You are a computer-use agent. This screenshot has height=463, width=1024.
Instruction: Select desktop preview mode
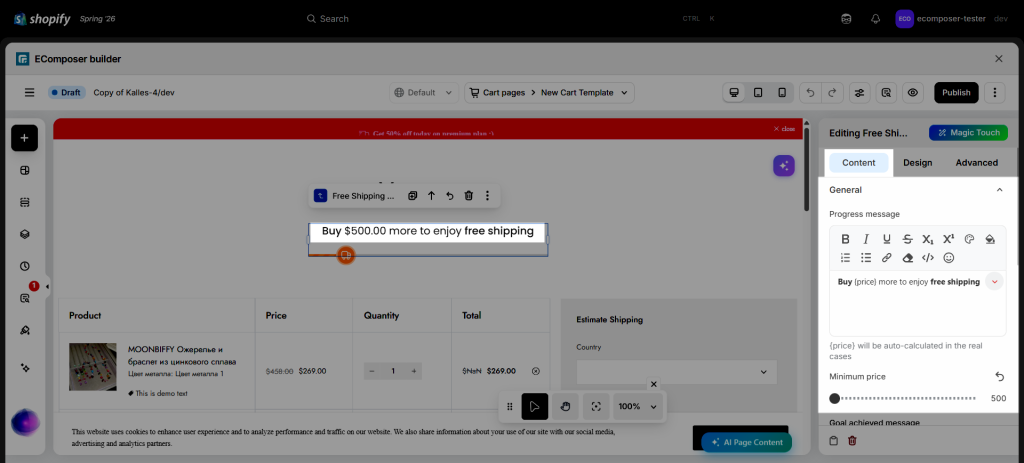734,93
